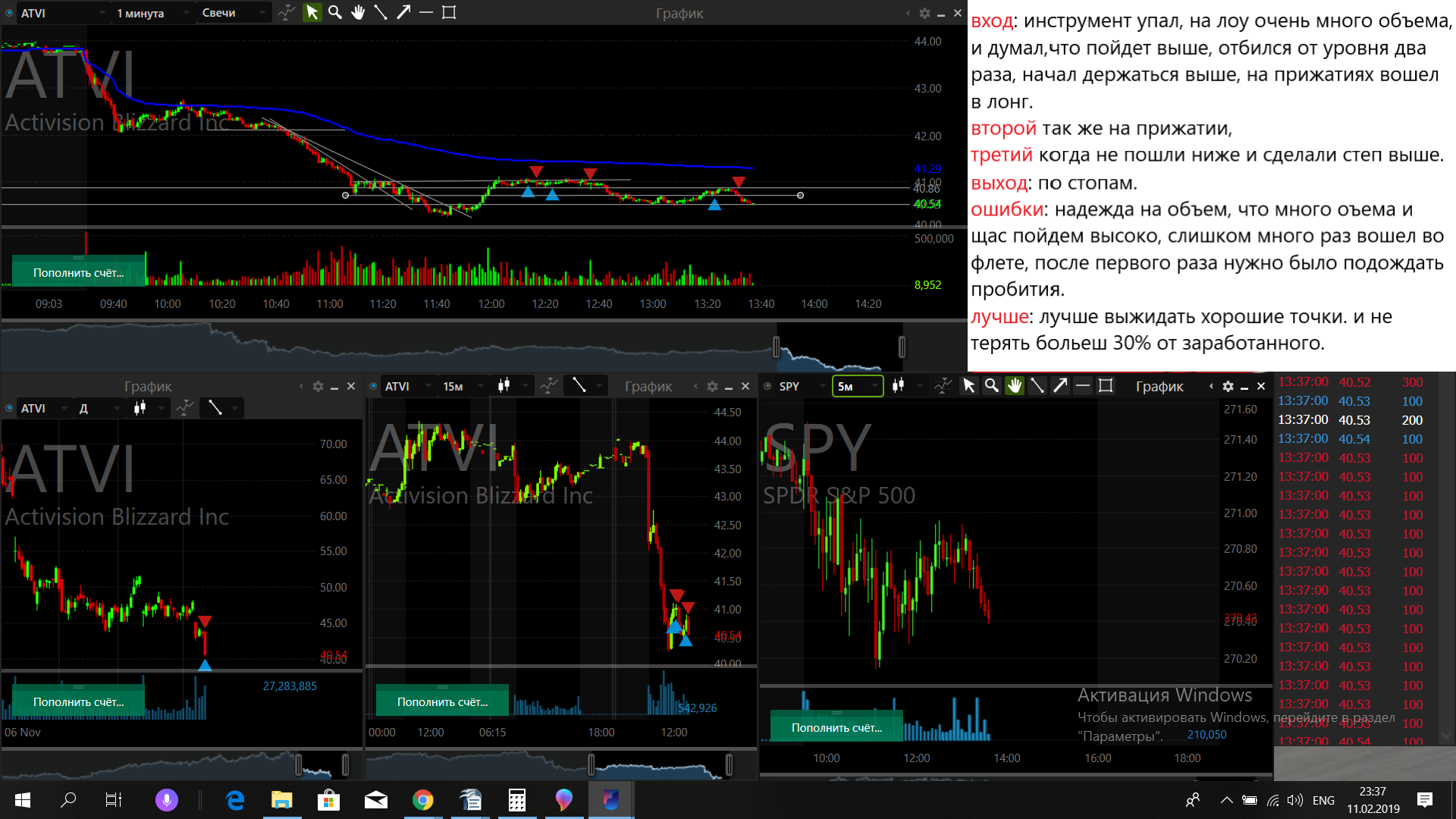Image resolution: width=1456 pixels, height=819 pixels.
Task: Open indicators in the ATVI 15m chart toolbar
Action: tap(548, 386)
